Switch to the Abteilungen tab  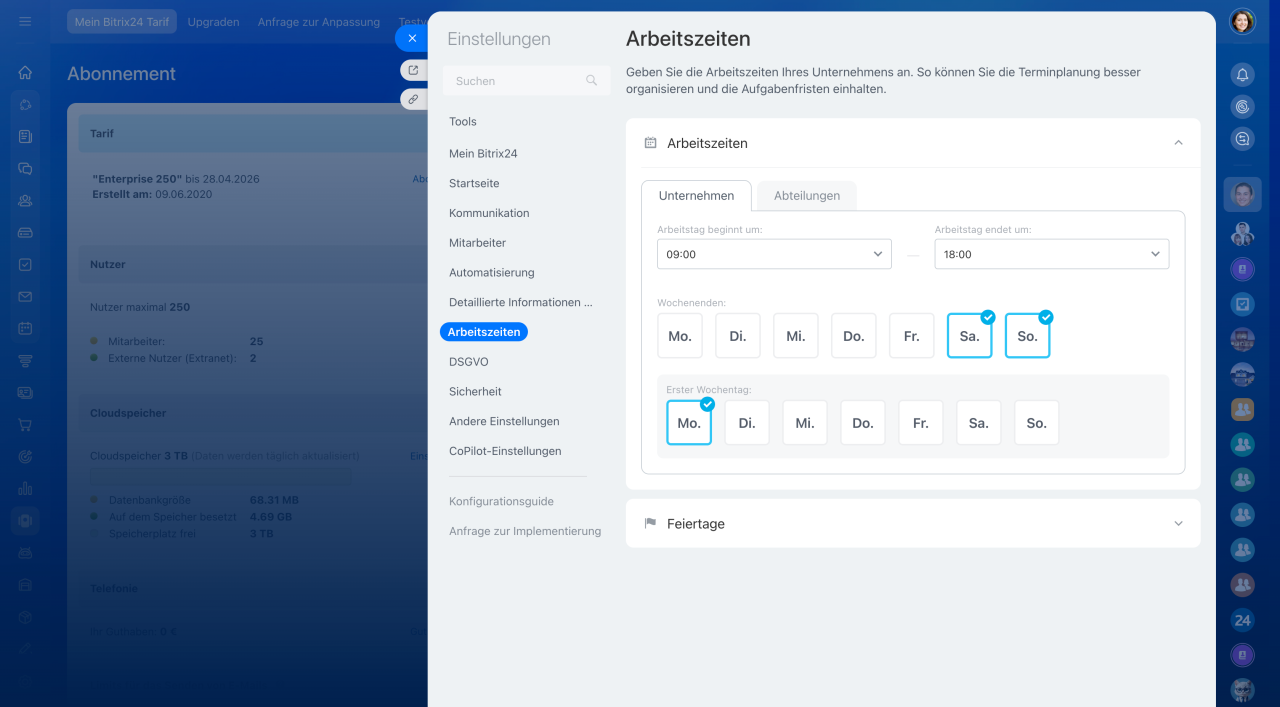[807, 196]
